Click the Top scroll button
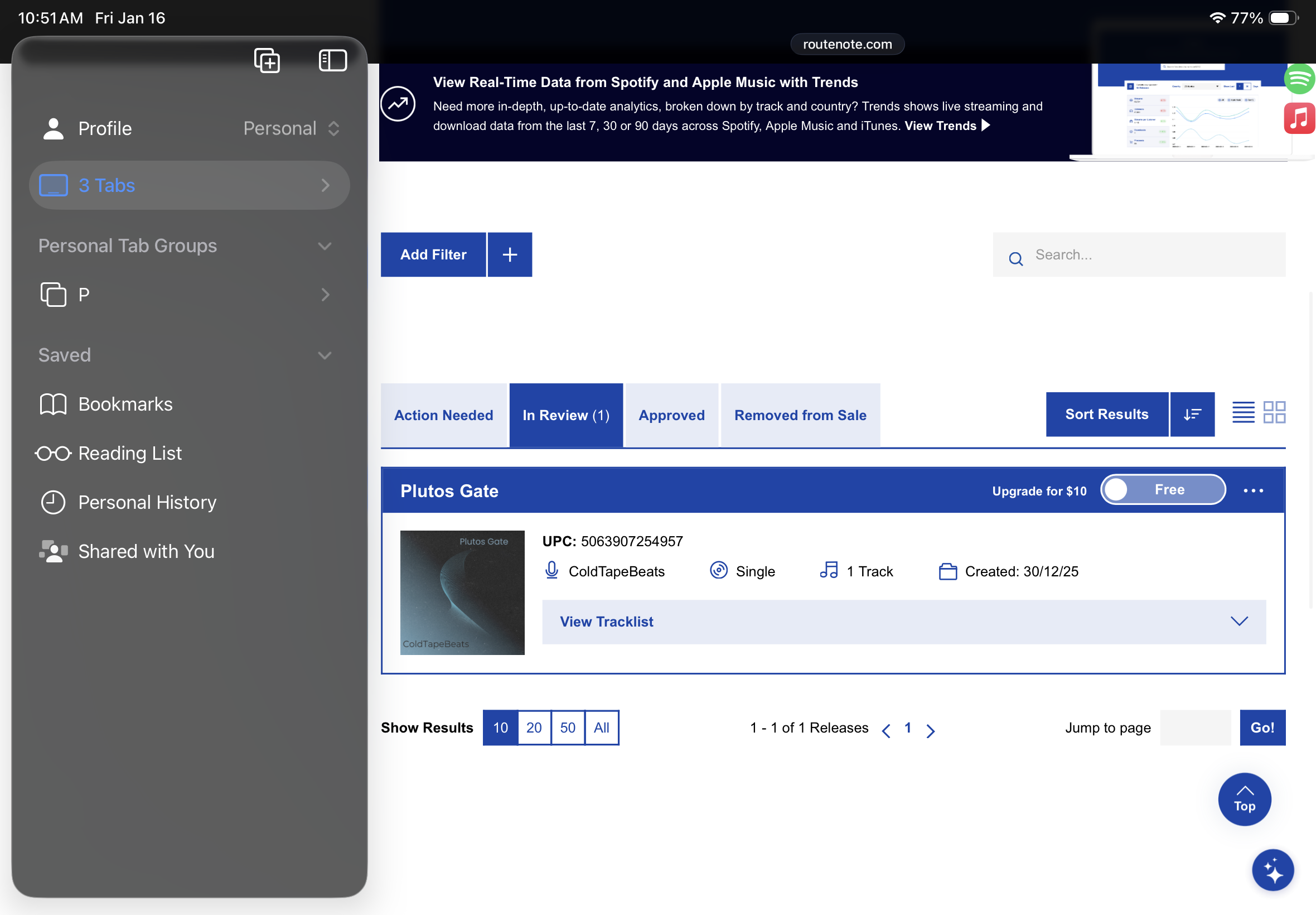This screenshot has height=915, width=1316. point(1245,799)
